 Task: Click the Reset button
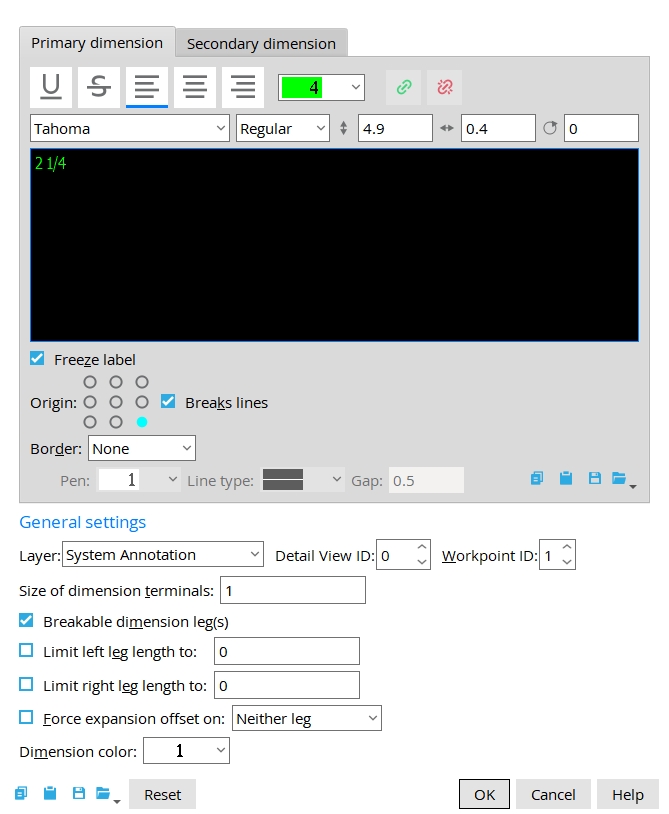pyautogui.click(x=162, y=794)
